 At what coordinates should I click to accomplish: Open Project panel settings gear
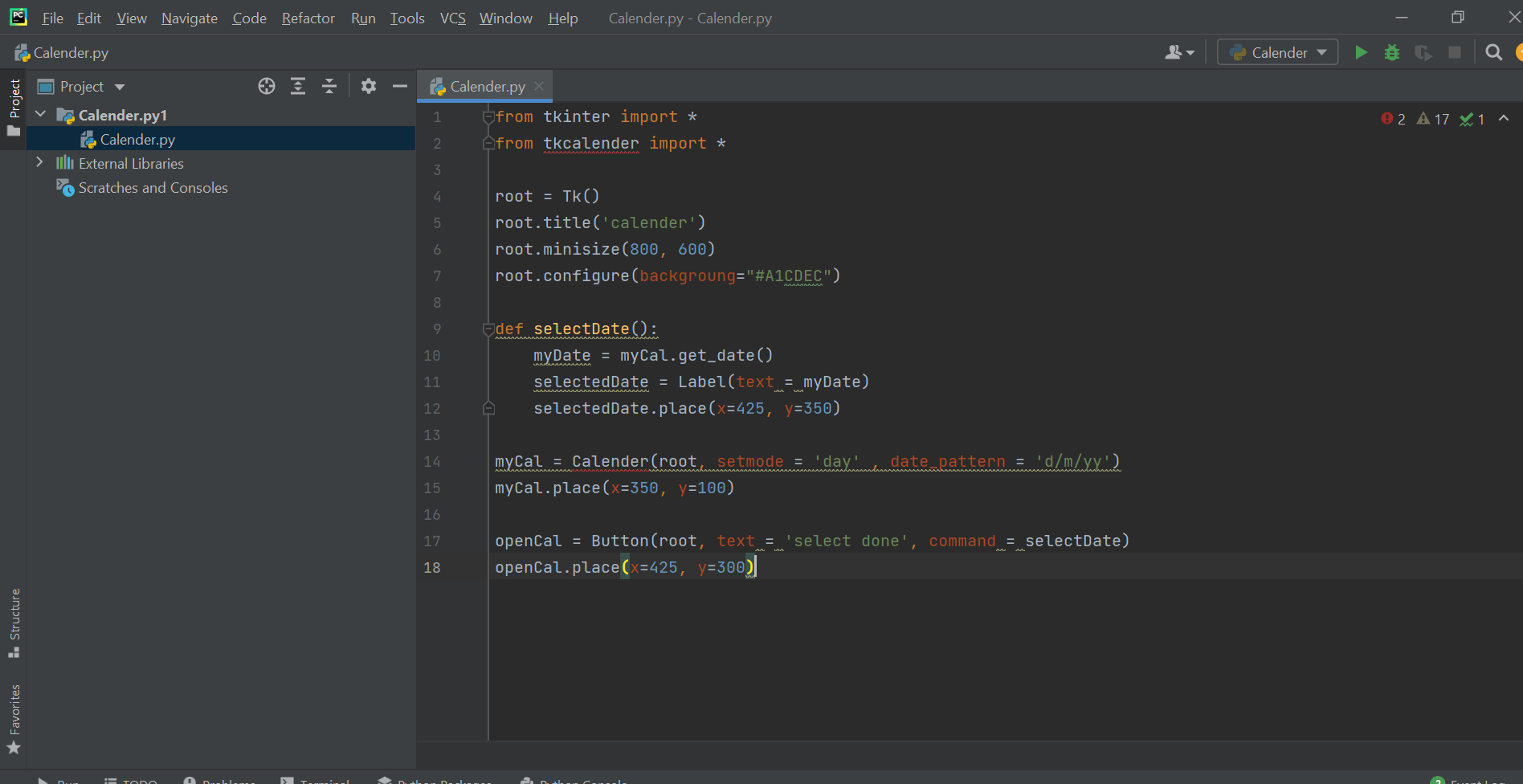pos(369,87)
